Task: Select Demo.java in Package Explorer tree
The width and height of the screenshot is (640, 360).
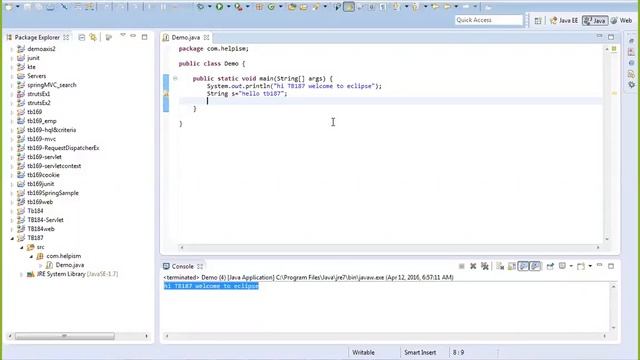Action: pos(69,265)
